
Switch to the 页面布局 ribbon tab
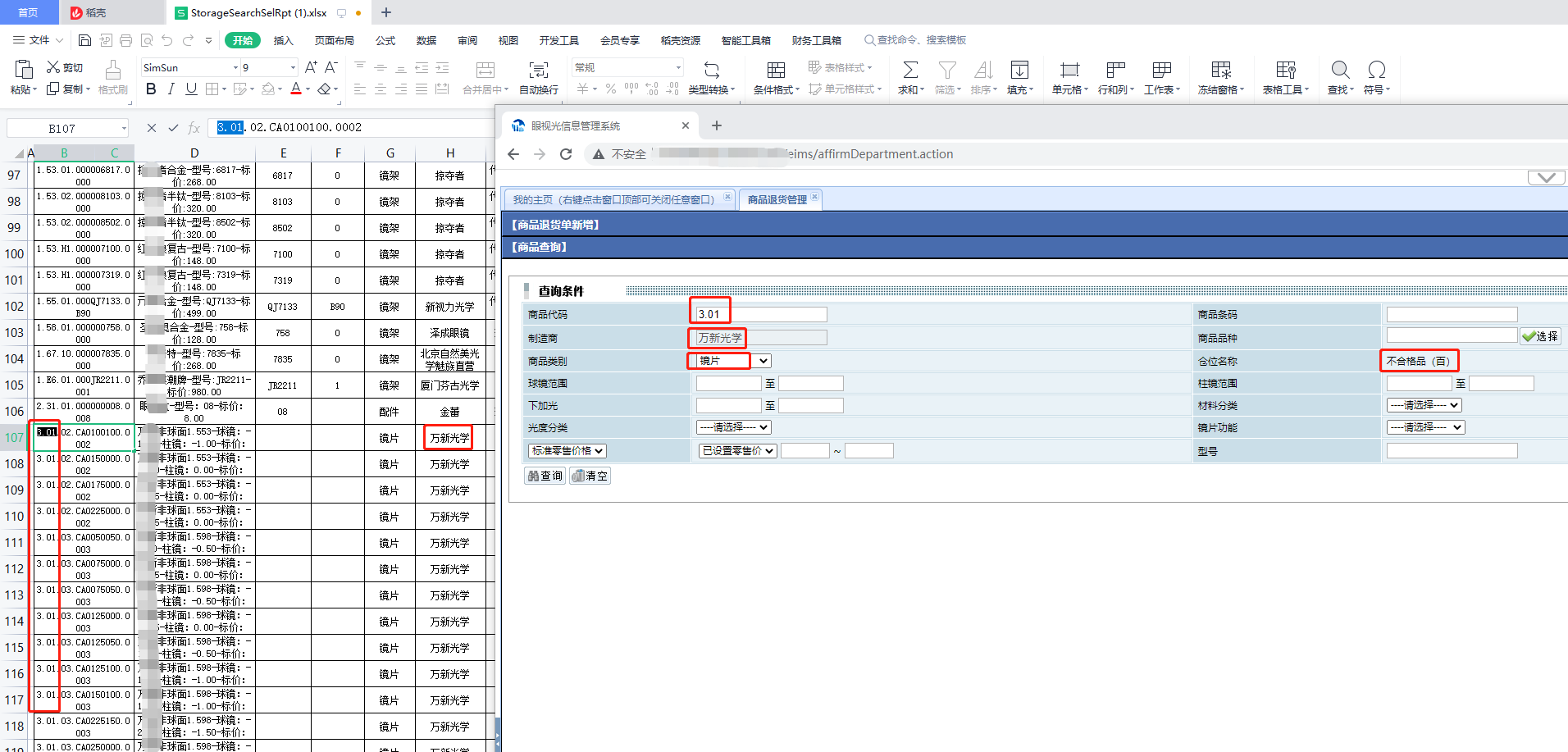(335, 40)
